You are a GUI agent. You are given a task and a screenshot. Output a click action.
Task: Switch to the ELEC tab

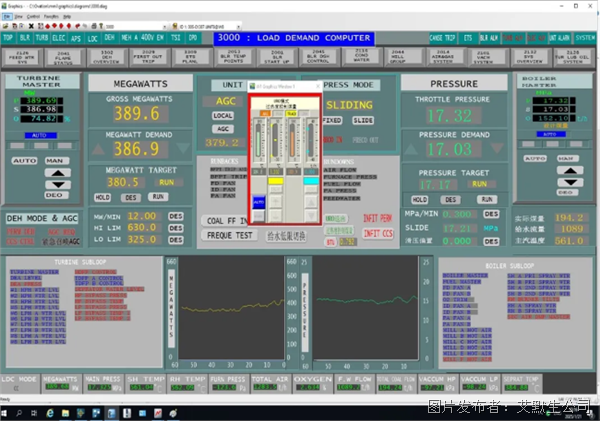(59, 38)
